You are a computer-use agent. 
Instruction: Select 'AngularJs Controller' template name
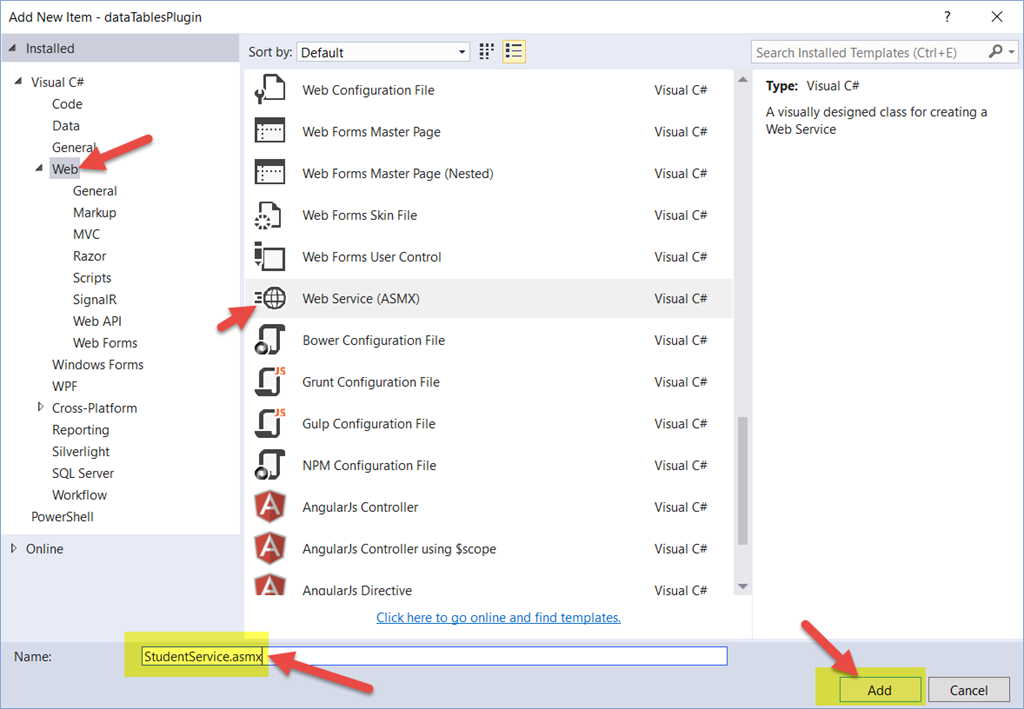tap(360, 507)
